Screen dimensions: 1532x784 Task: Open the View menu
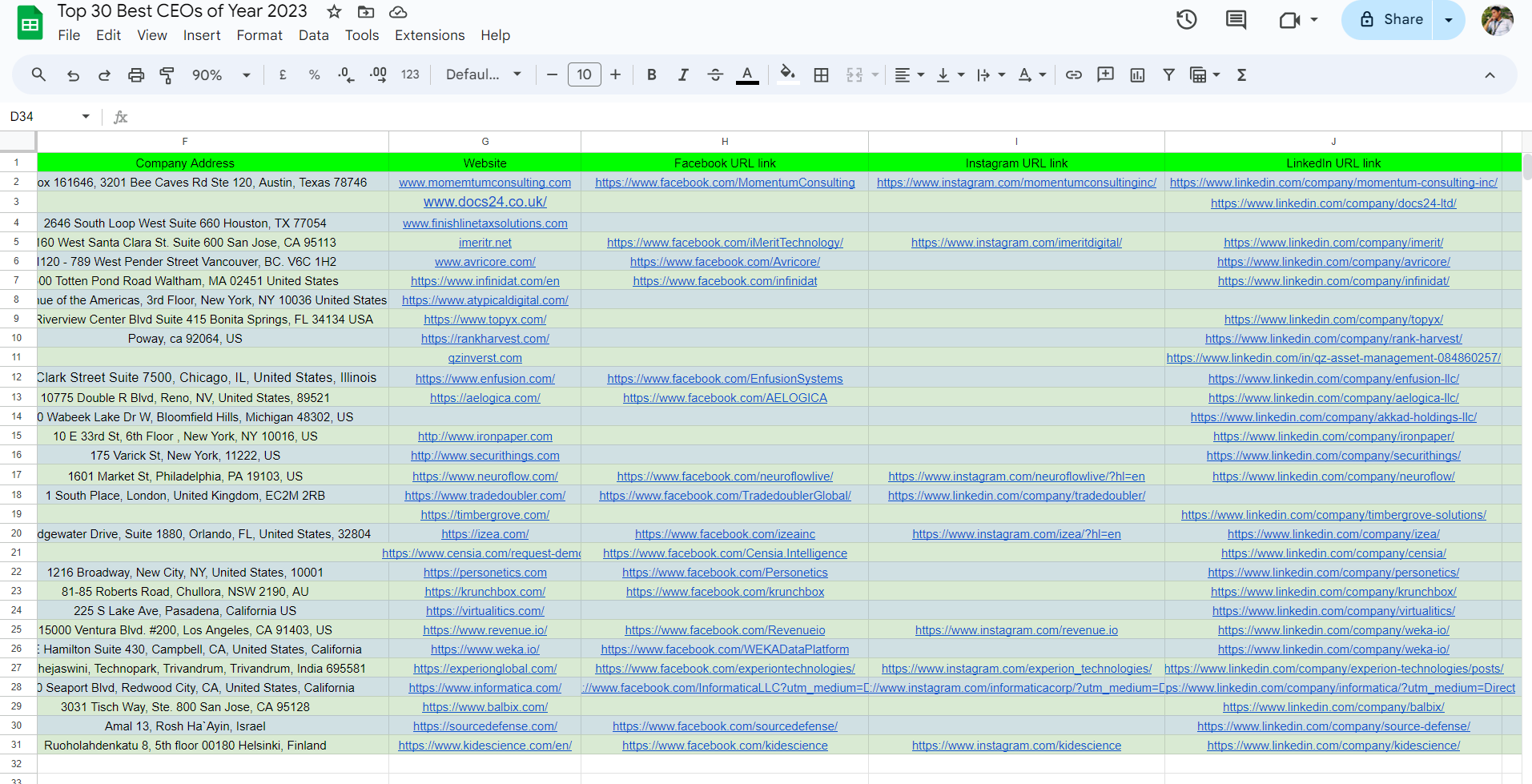point(152,35)
